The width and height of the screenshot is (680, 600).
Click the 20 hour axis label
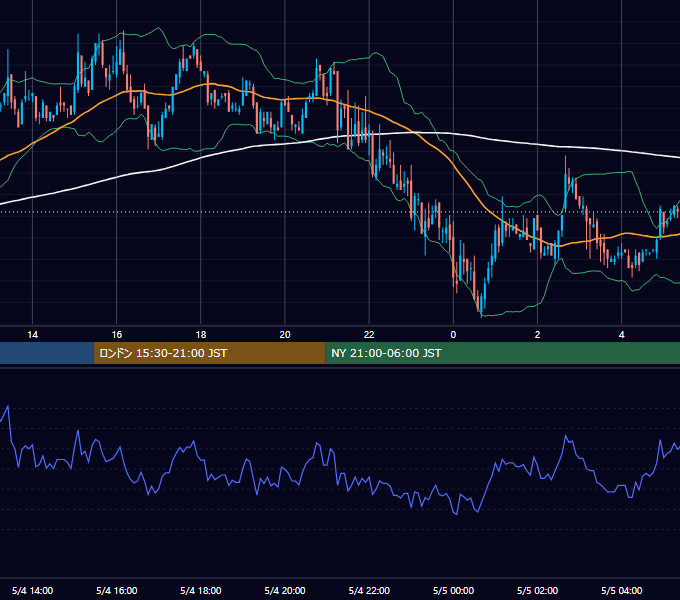click(x=285, y=335)
